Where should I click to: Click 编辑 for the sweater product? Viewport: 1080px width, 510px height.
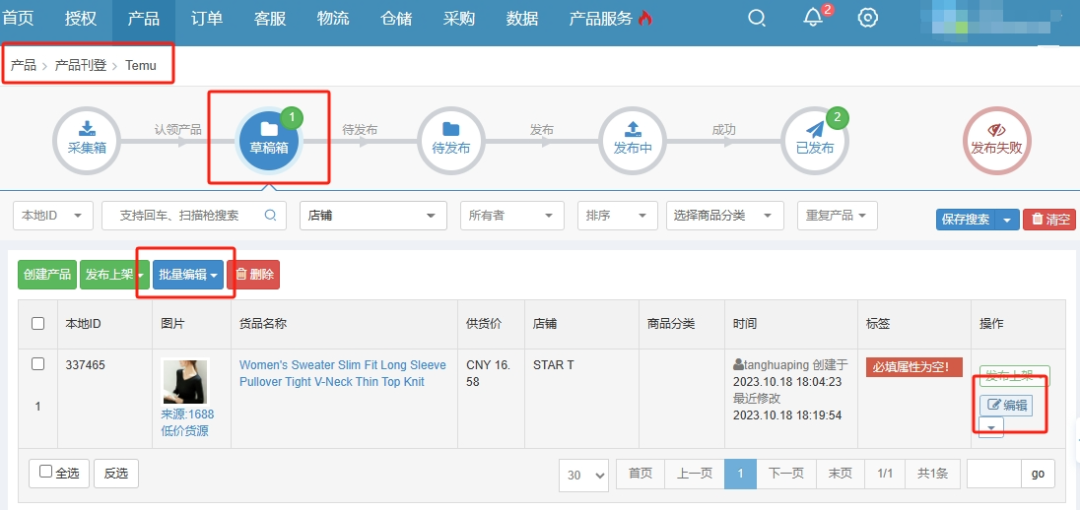click(1006, 405)
